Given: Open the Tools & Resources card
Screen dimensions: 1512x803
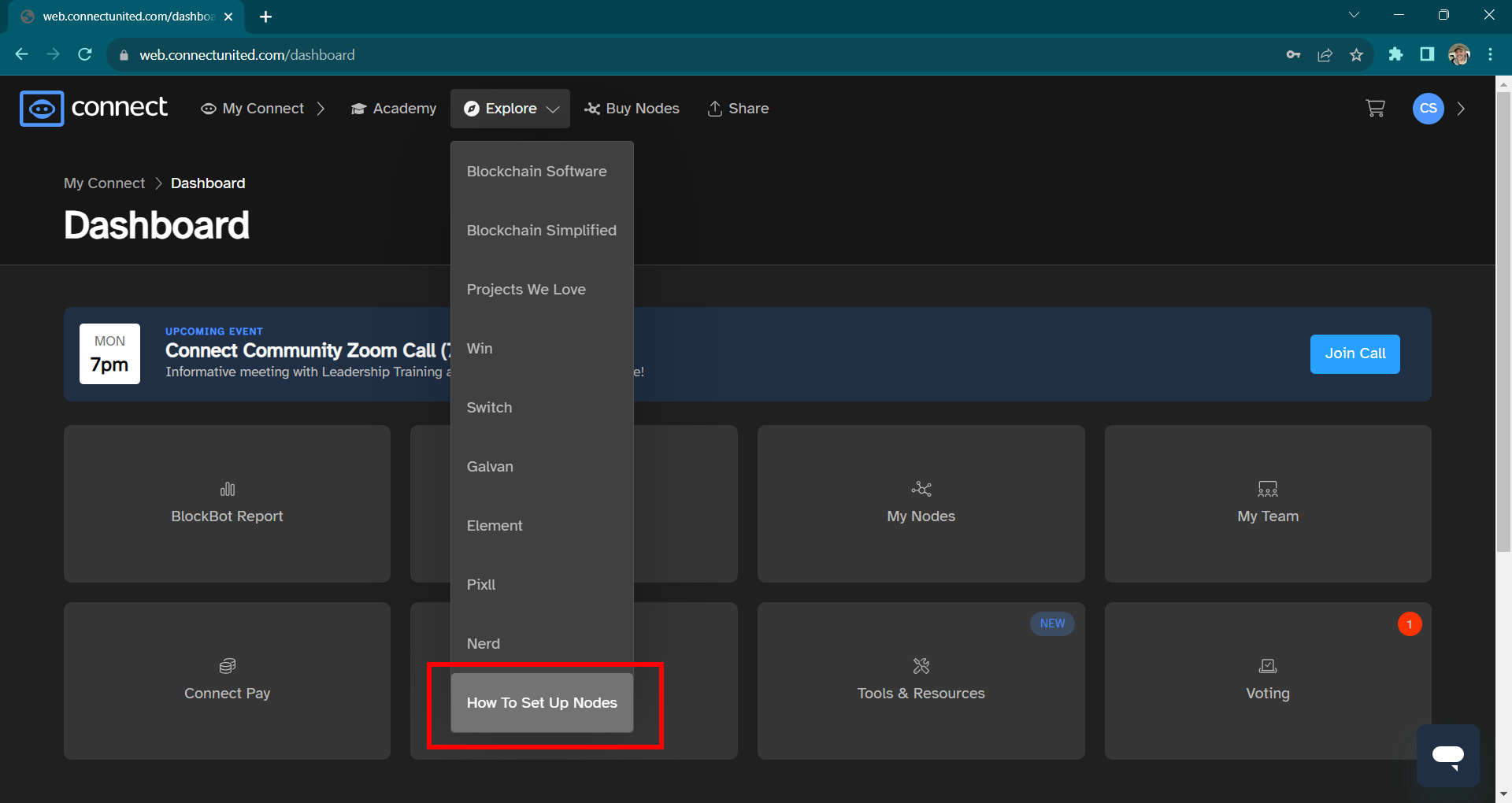Looking at the screenshot, I should click(x=921, y=681).
